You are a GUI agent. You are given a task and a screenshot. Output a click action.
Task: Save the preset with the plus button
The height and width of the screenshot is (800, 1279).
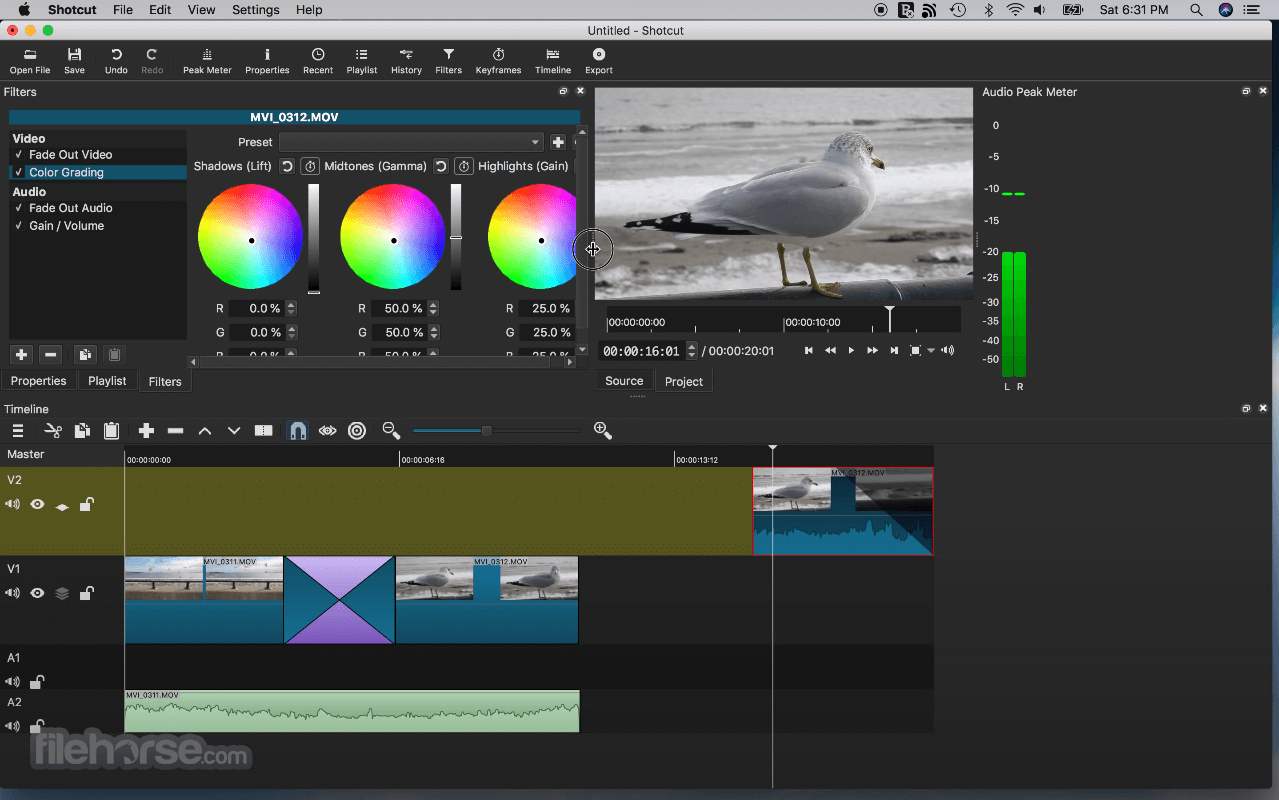(x=558, y=142)
